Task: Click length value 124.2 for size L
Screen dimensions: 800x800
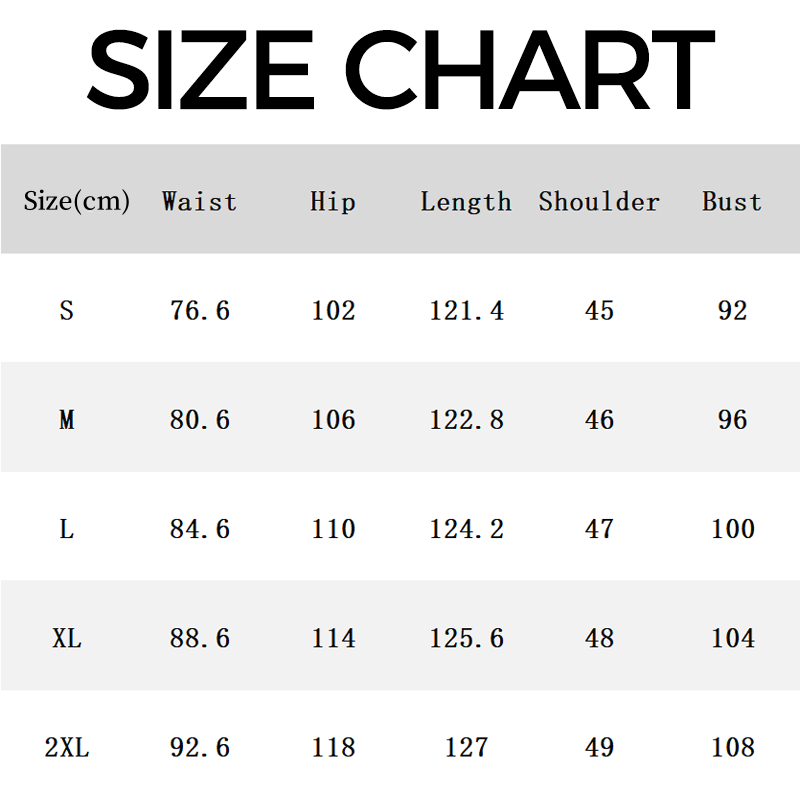Action: [466, 528]
